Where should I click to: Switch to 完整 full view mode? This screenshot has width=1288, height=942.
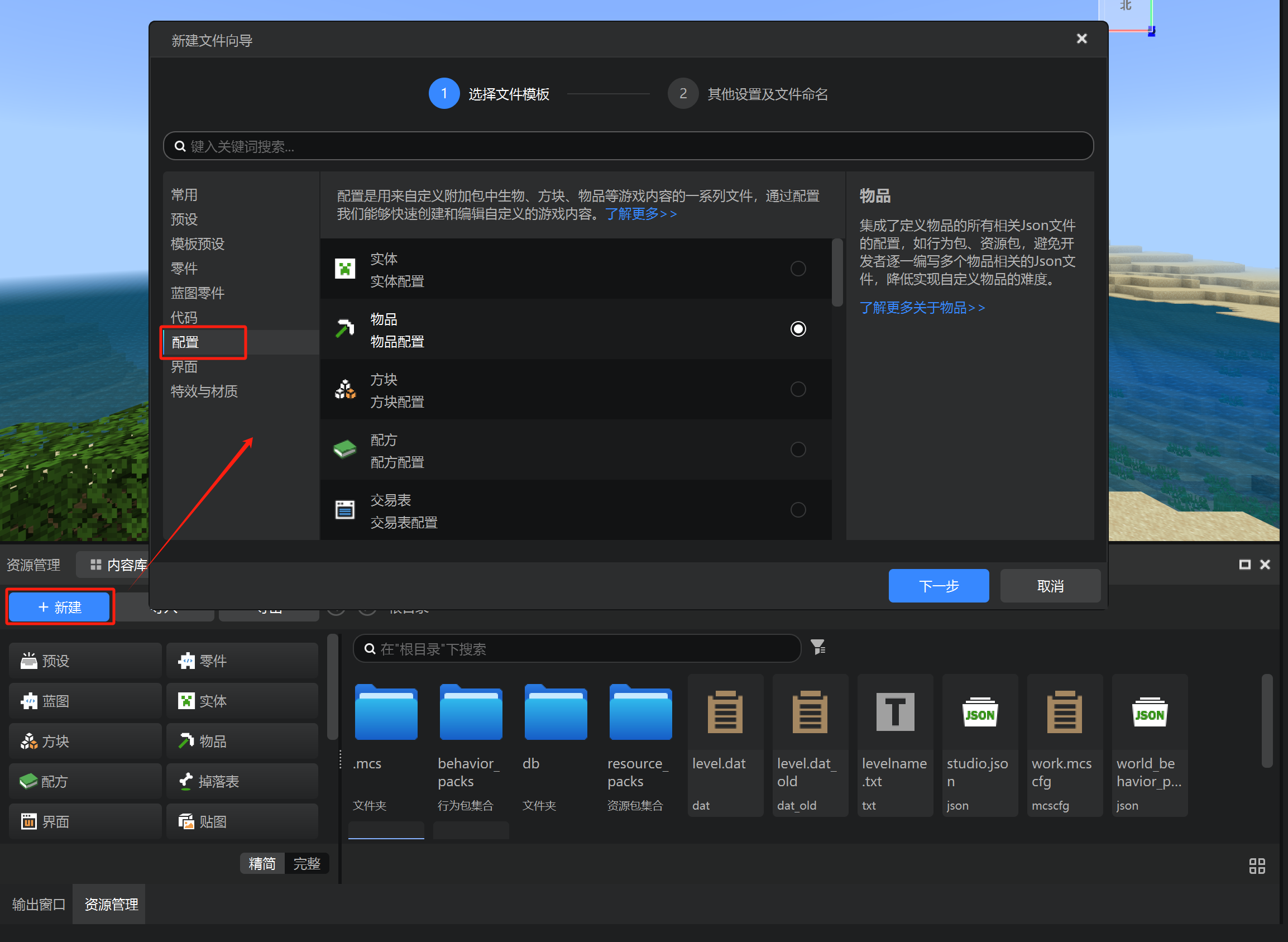click(307, 863)
